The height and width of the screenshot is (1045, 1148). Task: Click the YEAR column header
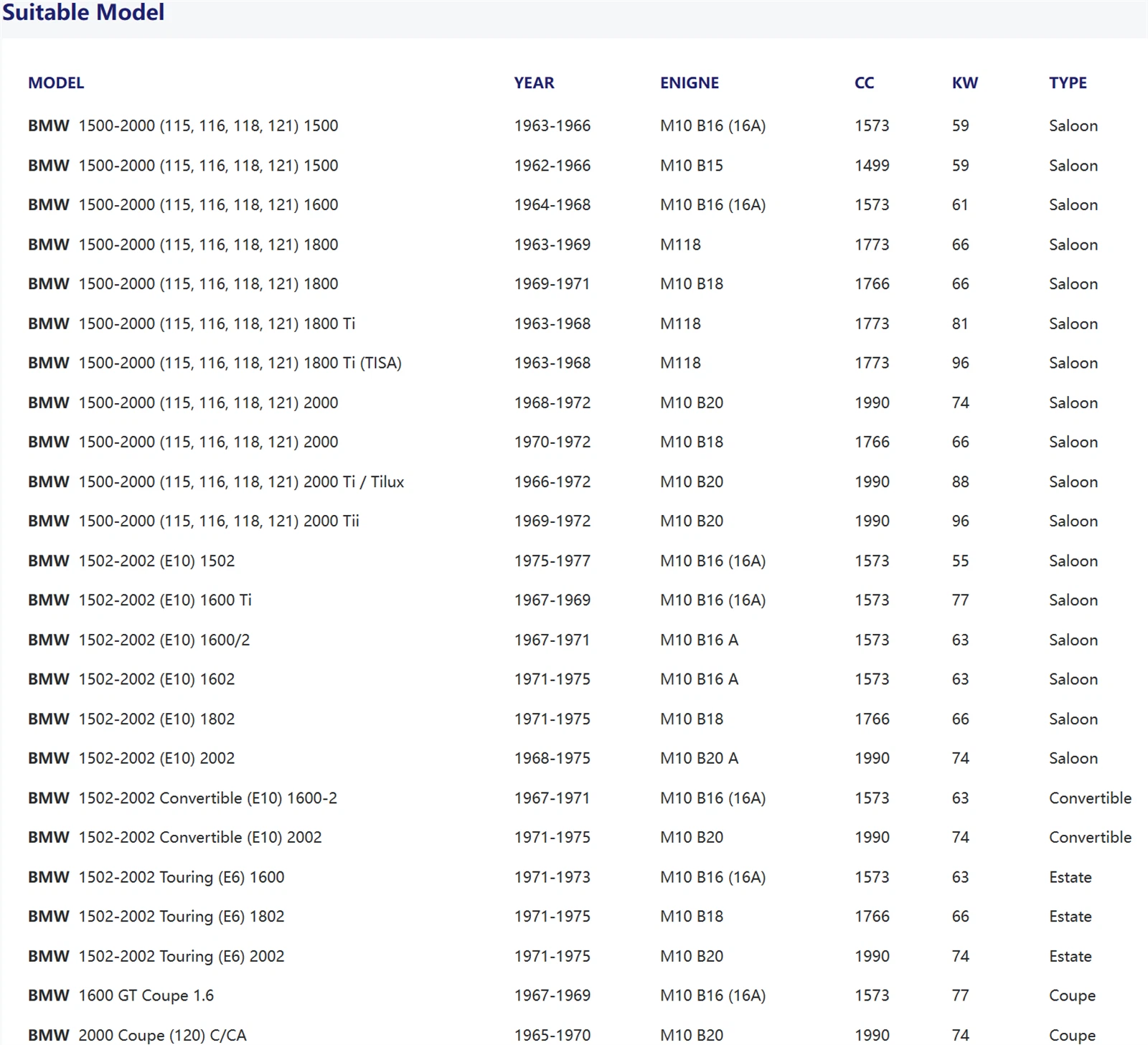tap(534, 83)
